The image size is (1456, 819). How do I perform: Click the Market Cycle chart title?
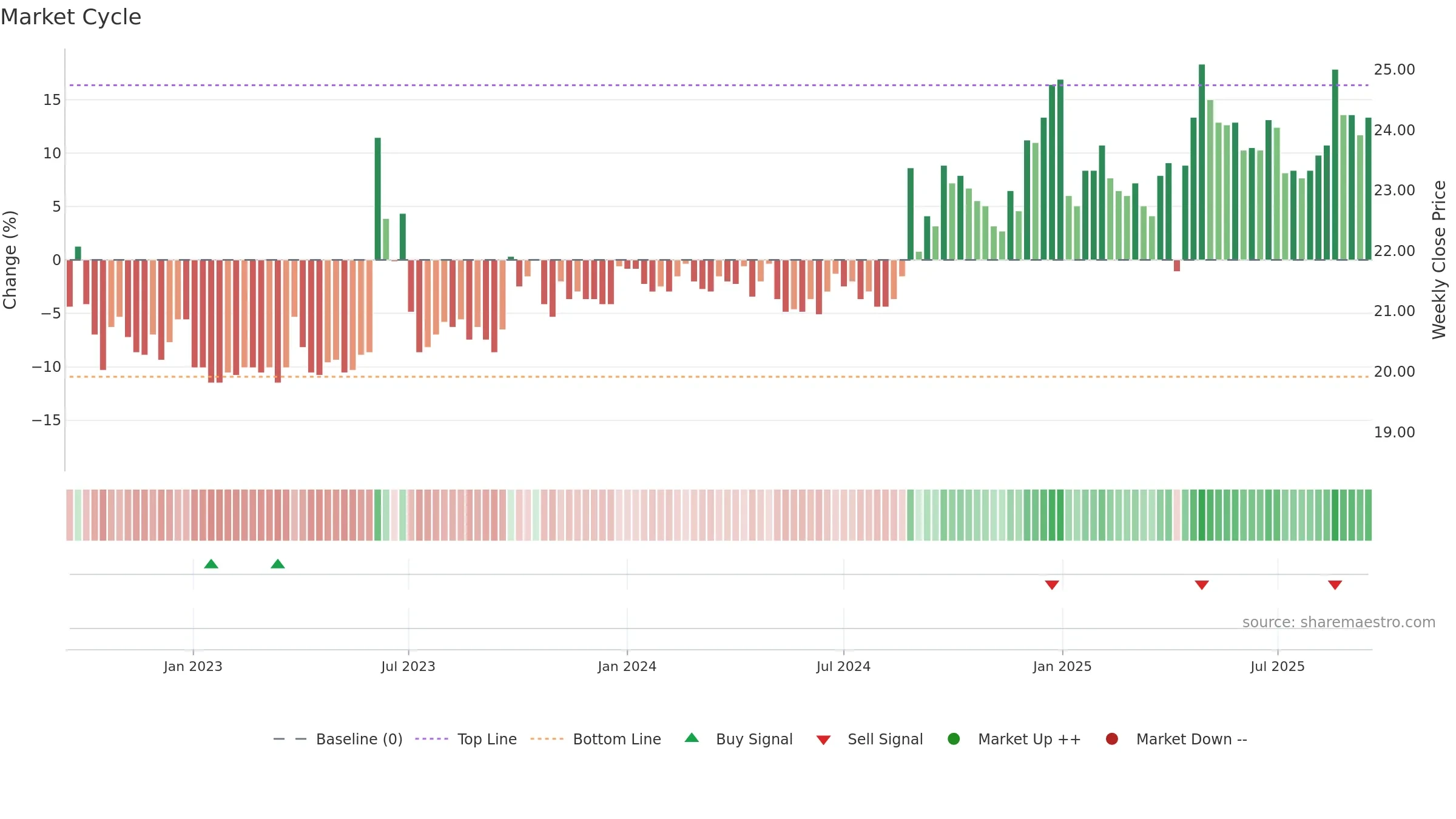pos(71,17)
